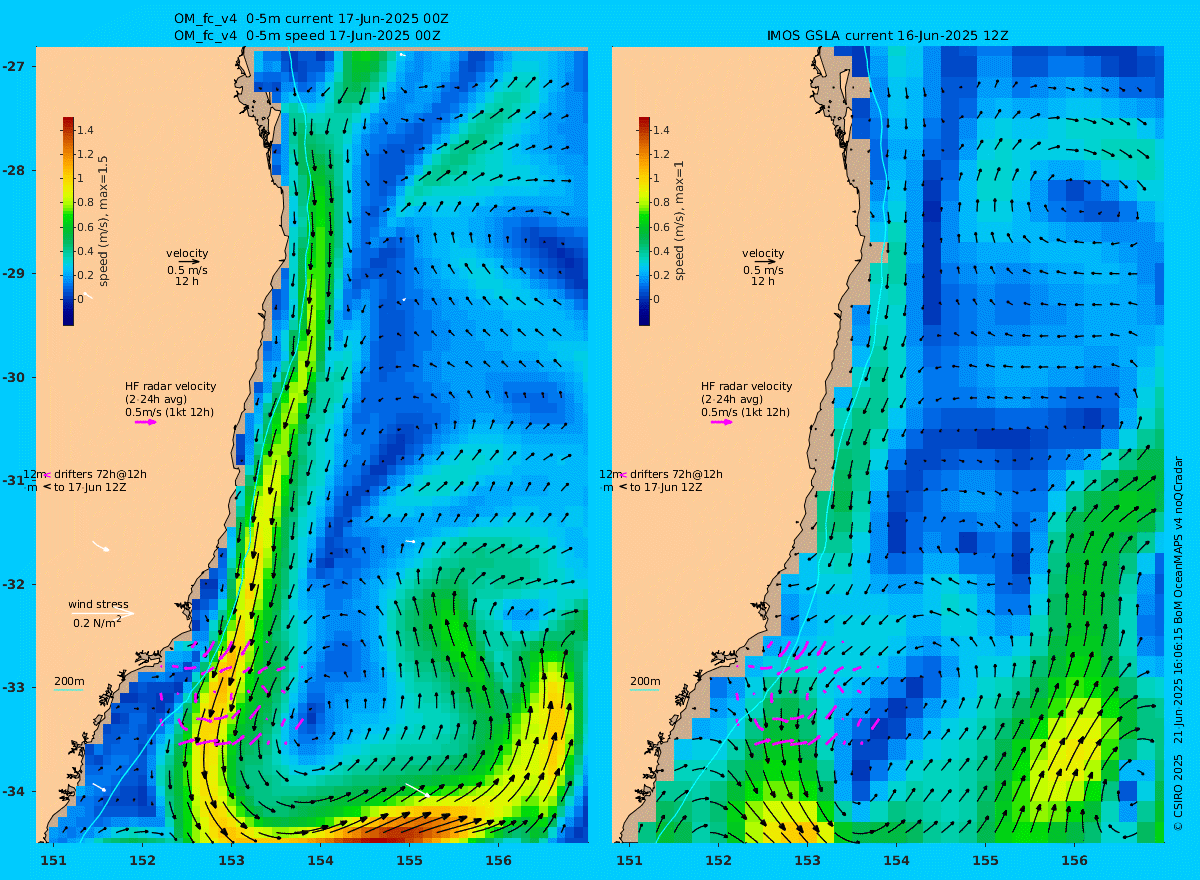Click the magenta HF radar vectors on right map
The width and height of the screenshot is (1200, 880).
(x=808, y=695)
